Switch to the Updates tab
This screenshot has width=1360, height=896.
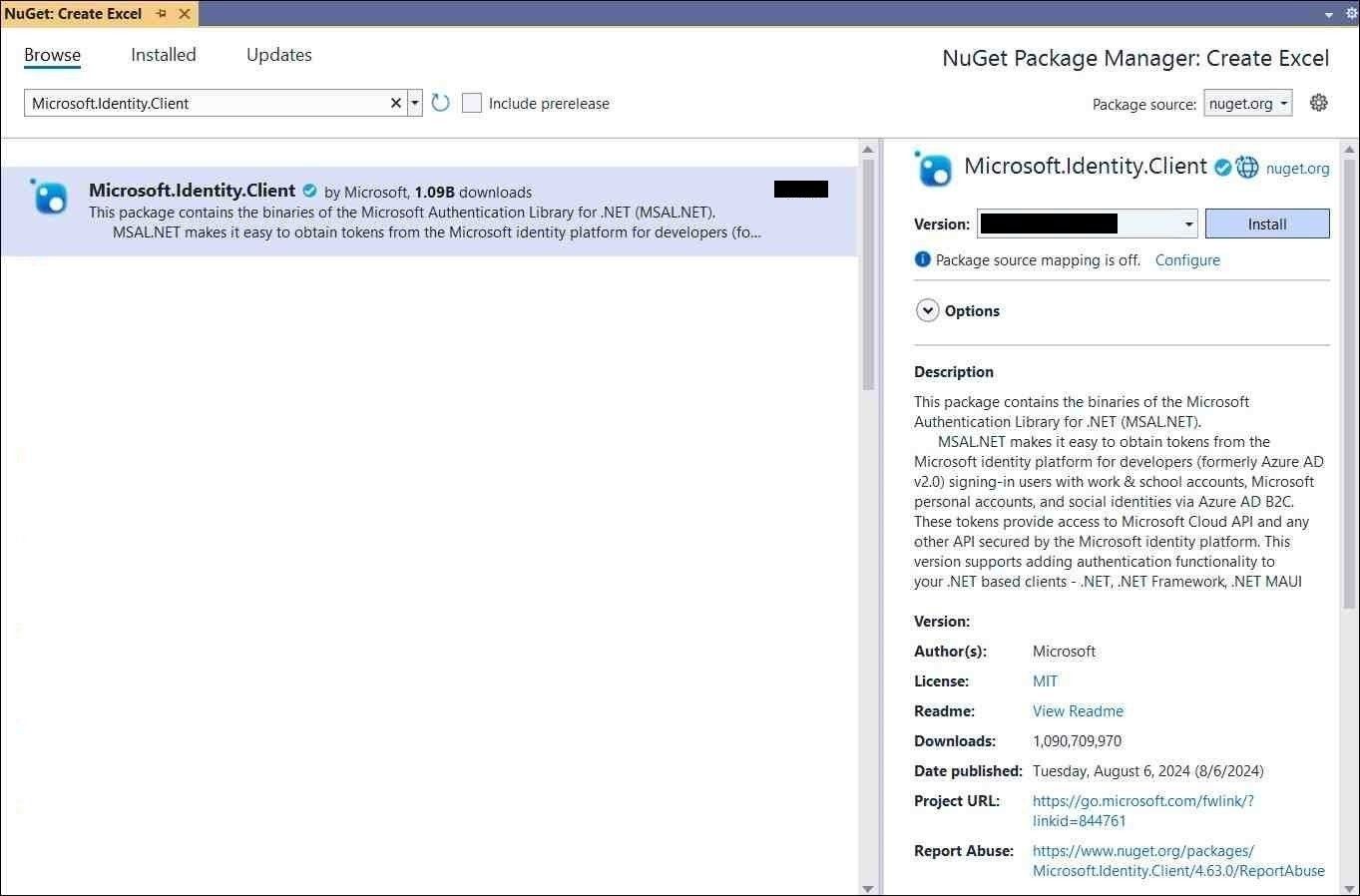[279, 55]
